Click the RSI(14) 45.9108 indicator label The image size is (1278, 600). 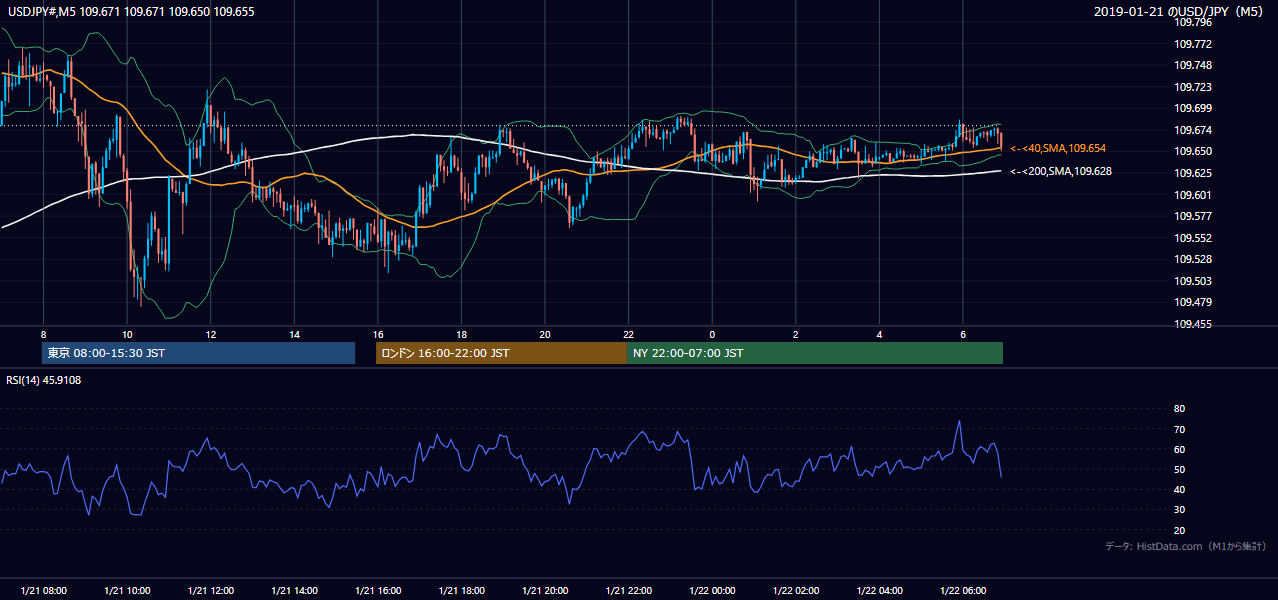[45, 379]
